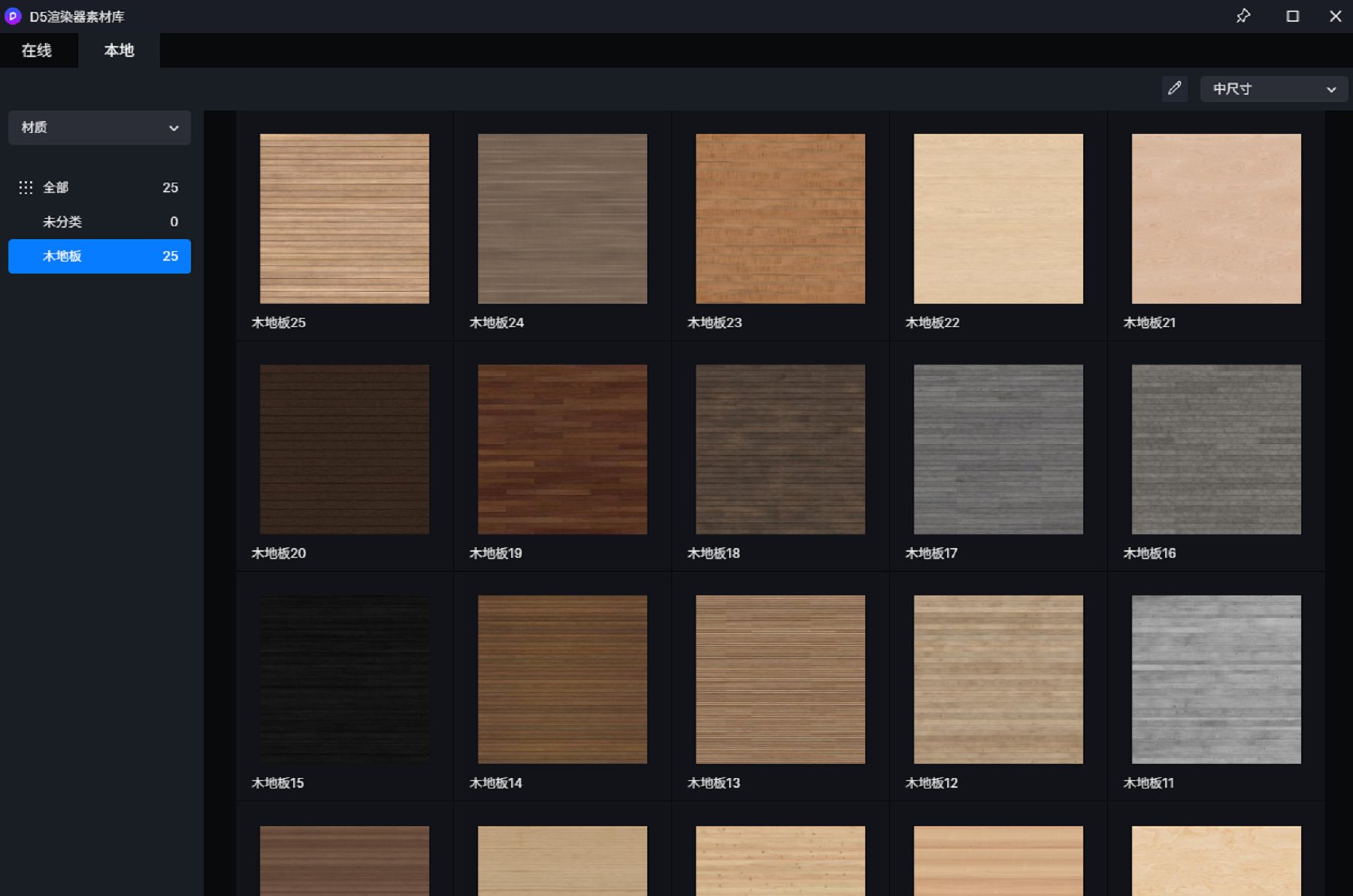
Task: Select the 木地板16 material thumbnail
Action: click(x=1216, y=450)
